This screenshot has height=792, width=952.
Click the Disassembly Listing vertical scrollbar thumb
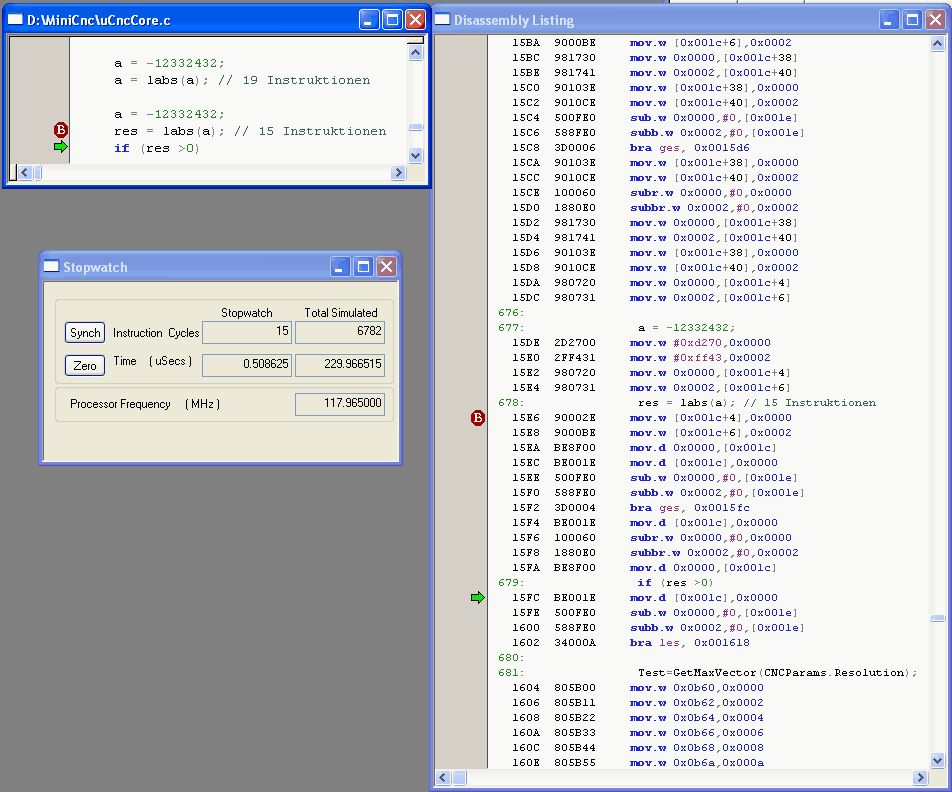[937, 618]
